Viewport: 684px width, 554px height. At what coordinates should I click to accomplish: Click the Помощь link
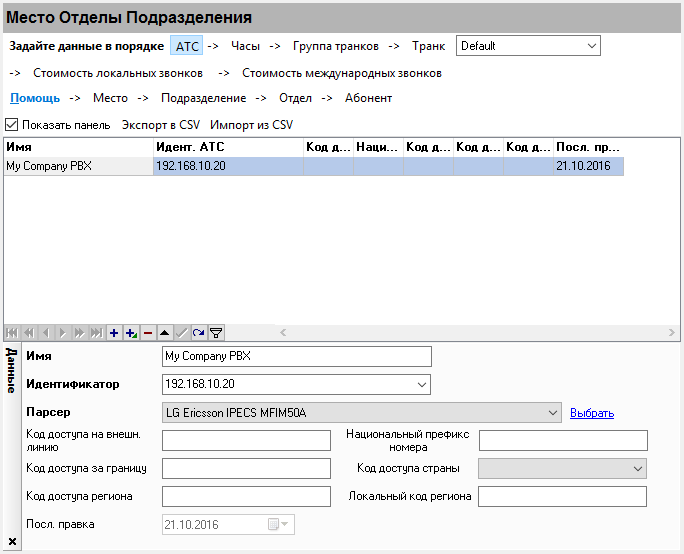(35, 98)
